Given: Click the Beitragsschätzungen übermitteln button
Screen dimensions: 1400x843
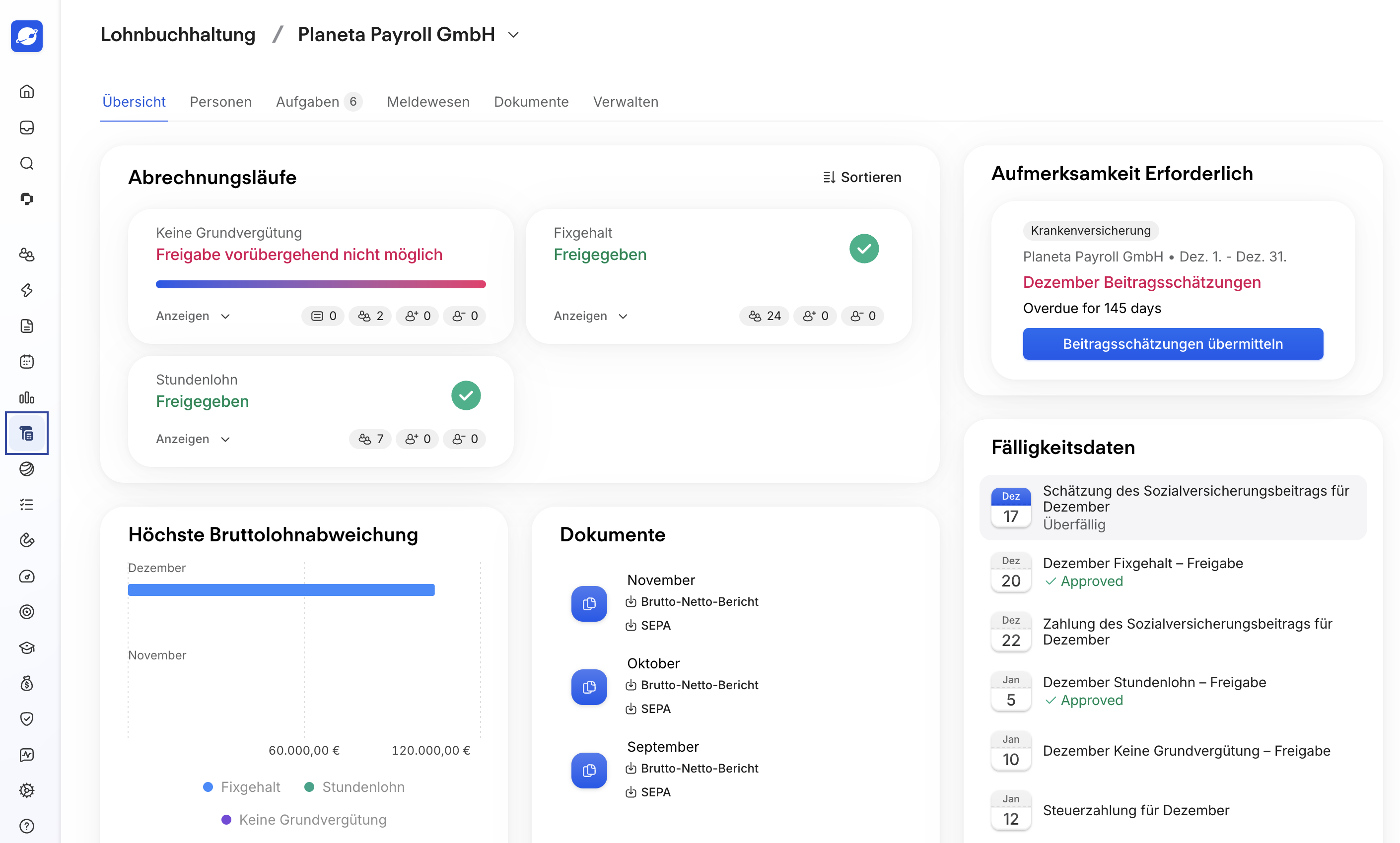Looking at the screenshot, I should [x=1173, y=343].
